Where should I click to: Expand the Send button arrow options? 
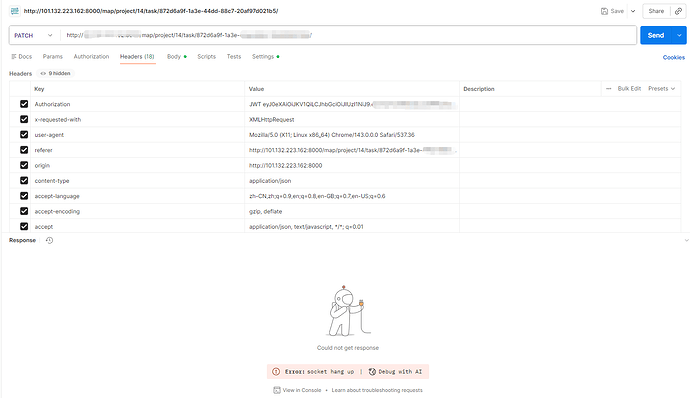pos(679,35)
